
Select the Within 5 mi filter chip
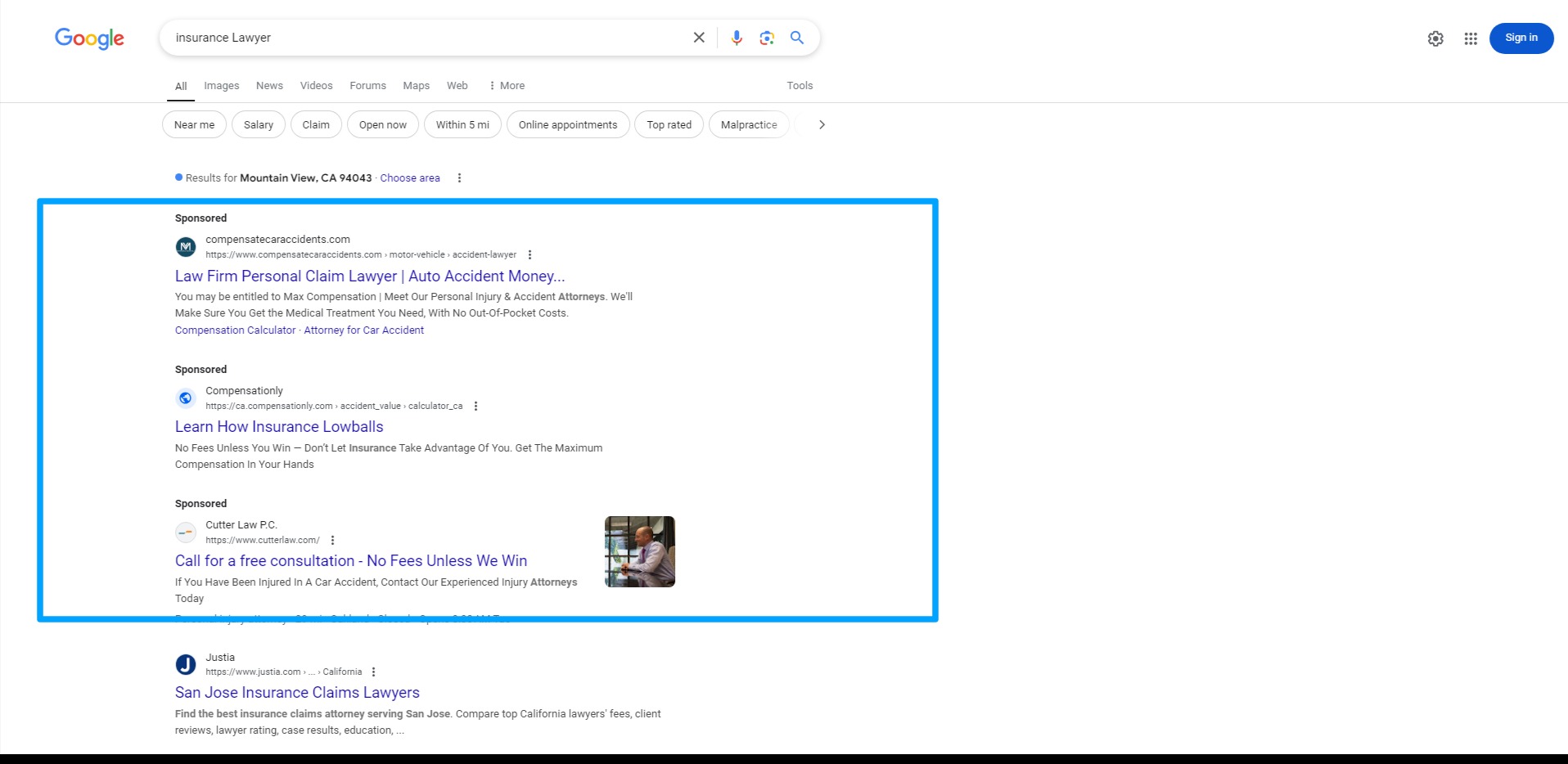coord(462,125)
